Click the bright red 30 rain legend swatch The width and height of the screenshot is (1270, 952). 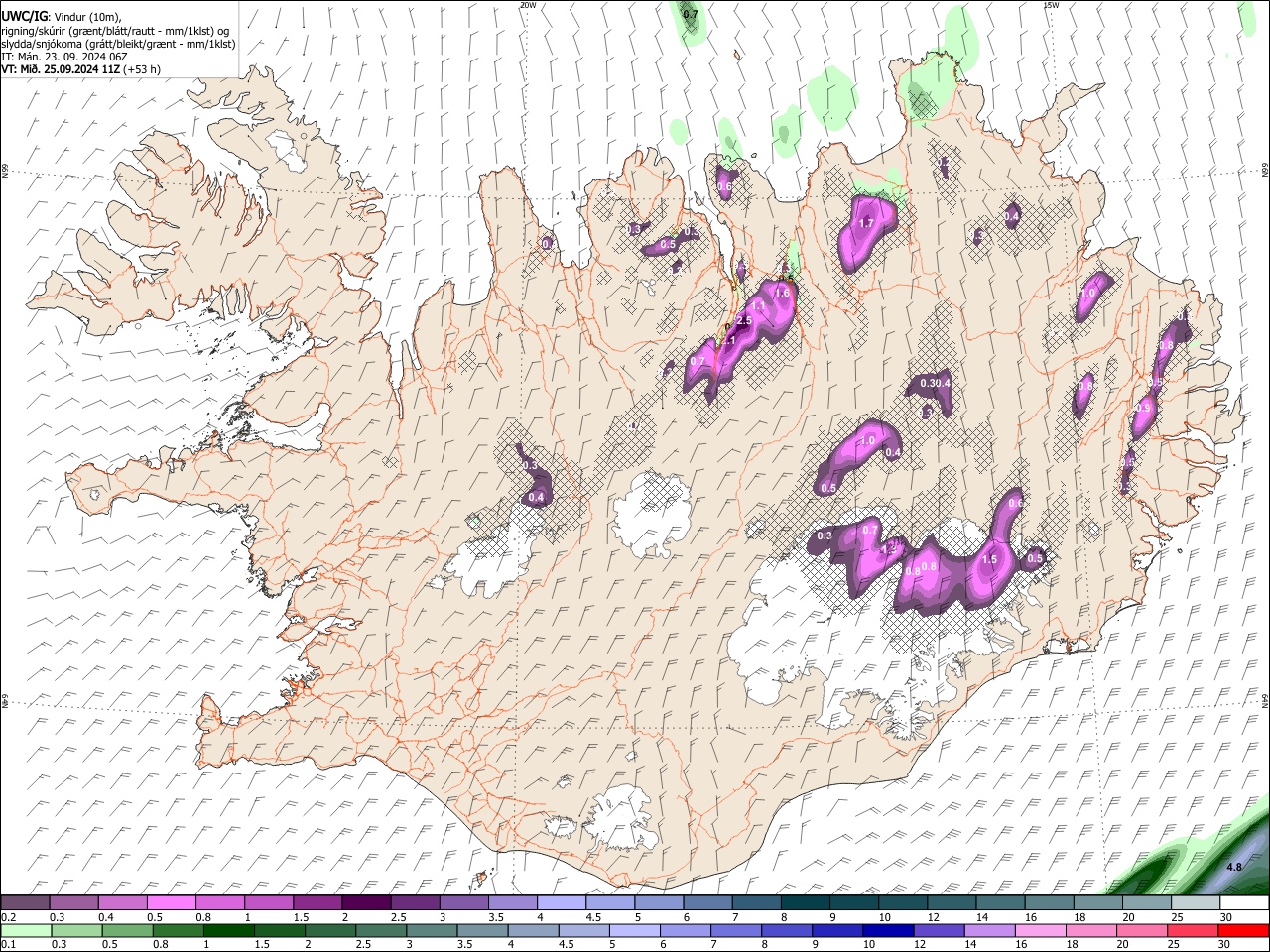(1243, 931)
